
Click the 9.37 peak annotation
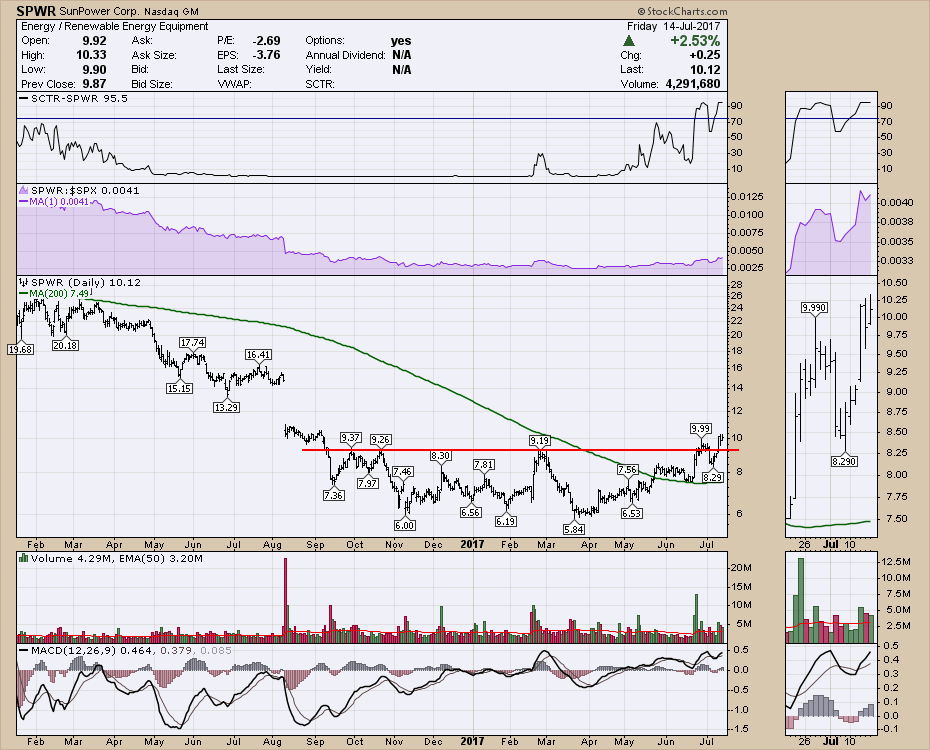tap(351, 438)
